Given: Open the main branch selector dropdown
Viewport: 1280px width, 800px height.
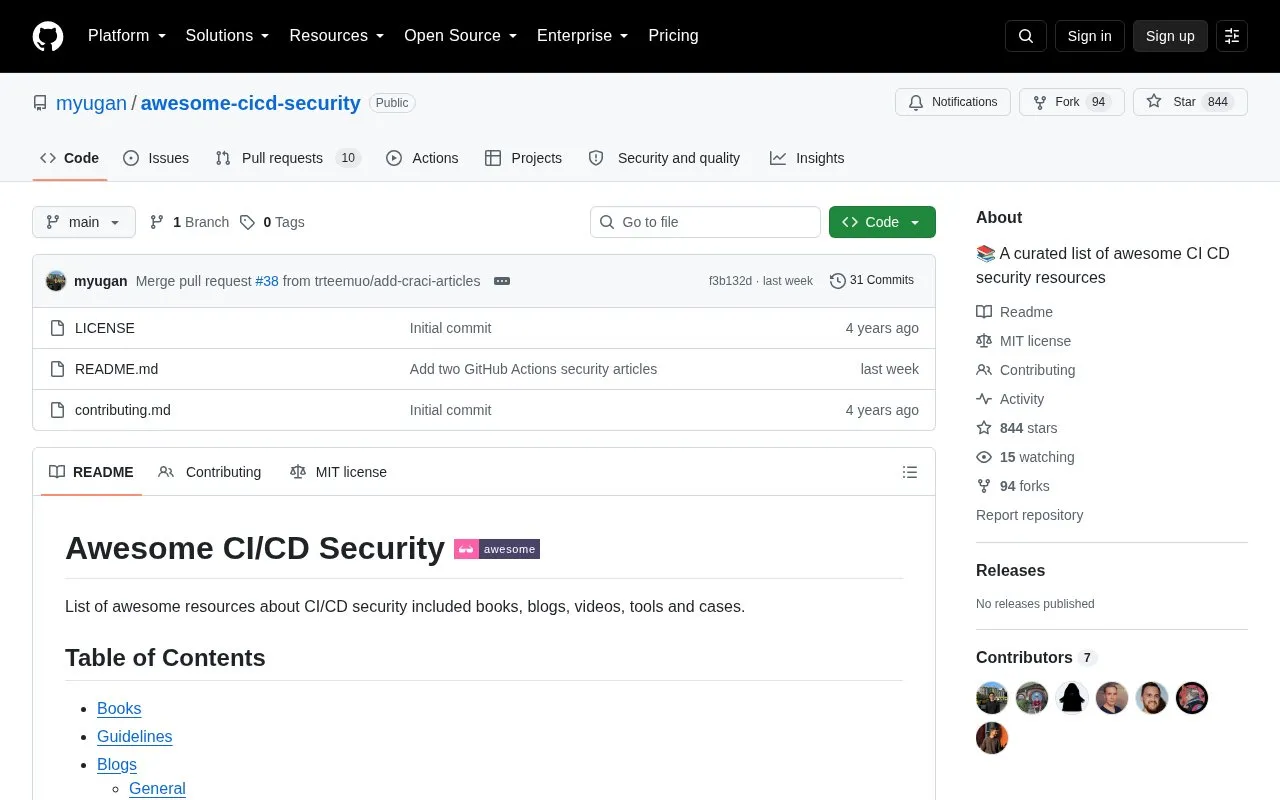Looking at the screenshot, I should [84, 222].
